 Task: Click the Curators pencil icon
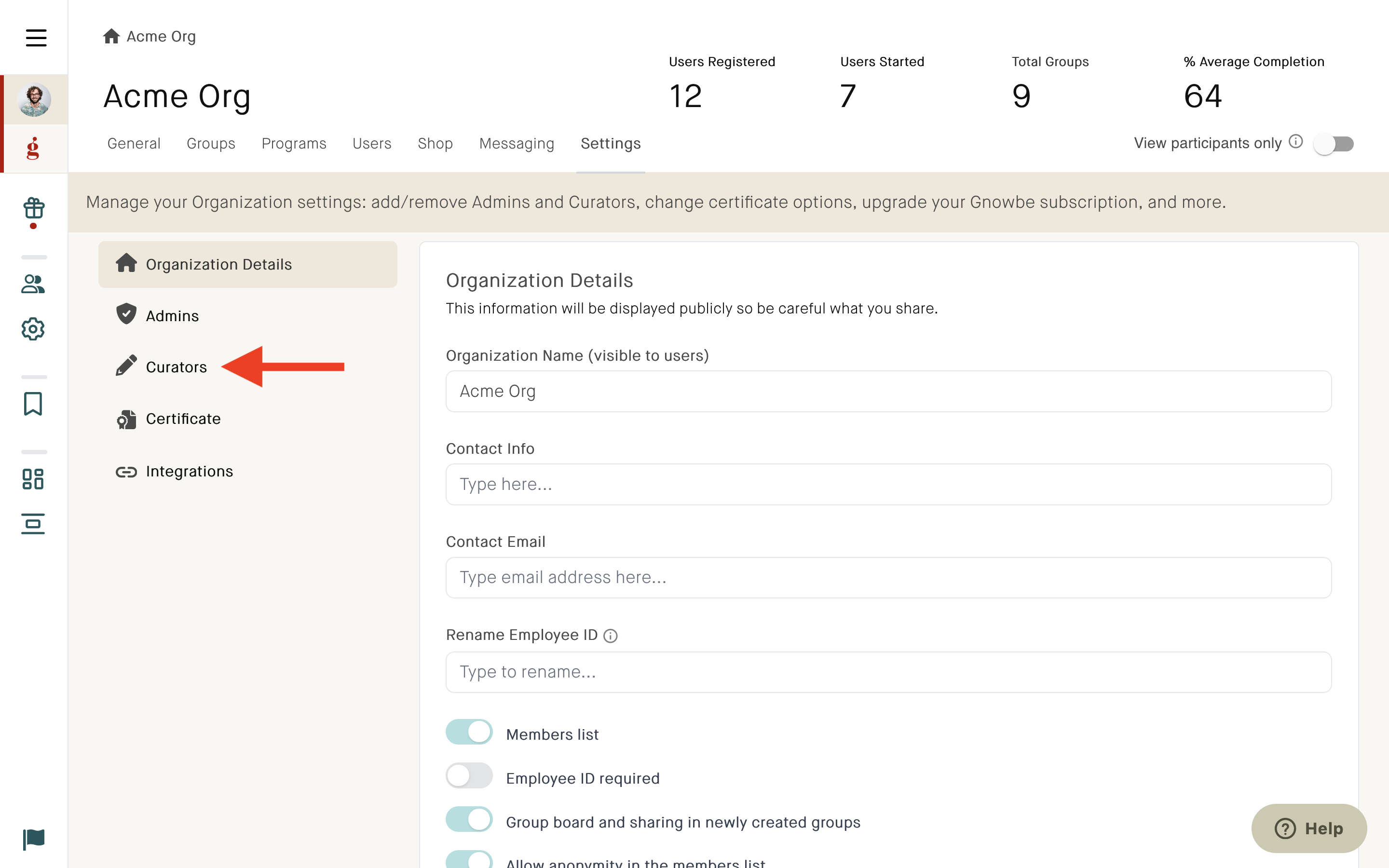126,365
